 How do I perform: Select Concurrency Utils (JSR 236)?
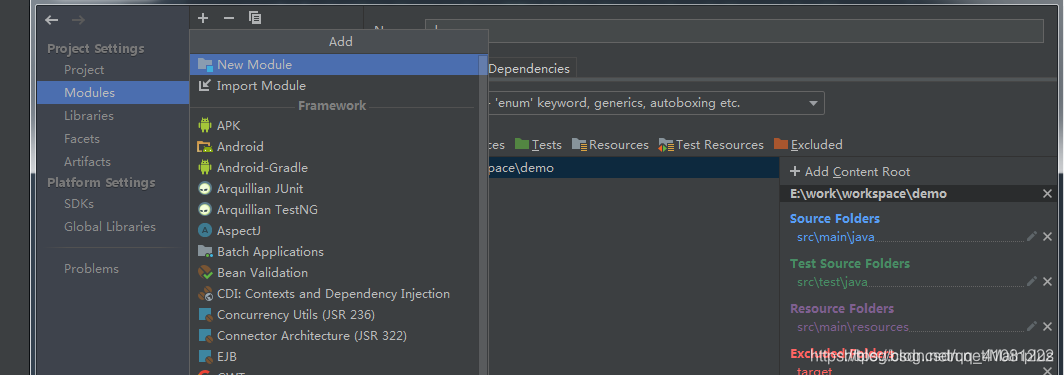click(x=335, y=315)
